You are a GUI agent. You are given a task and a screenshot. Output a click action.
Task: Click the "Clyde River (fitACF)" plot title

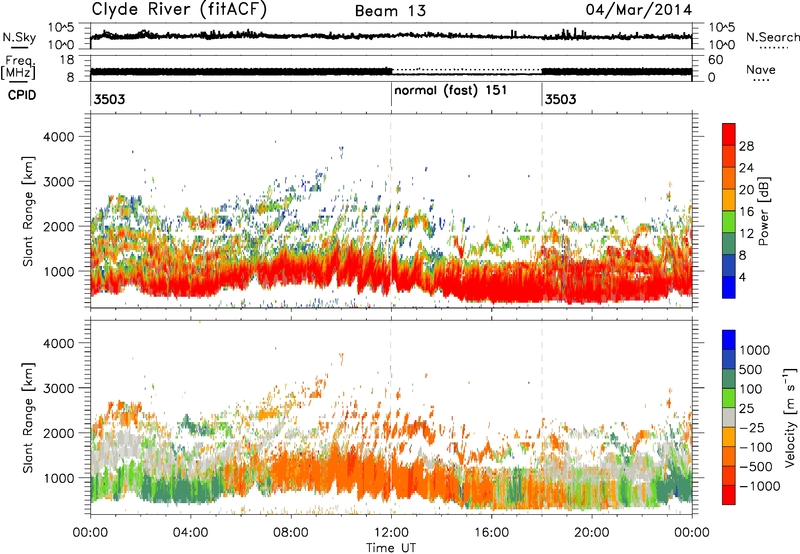coord(179,9)
